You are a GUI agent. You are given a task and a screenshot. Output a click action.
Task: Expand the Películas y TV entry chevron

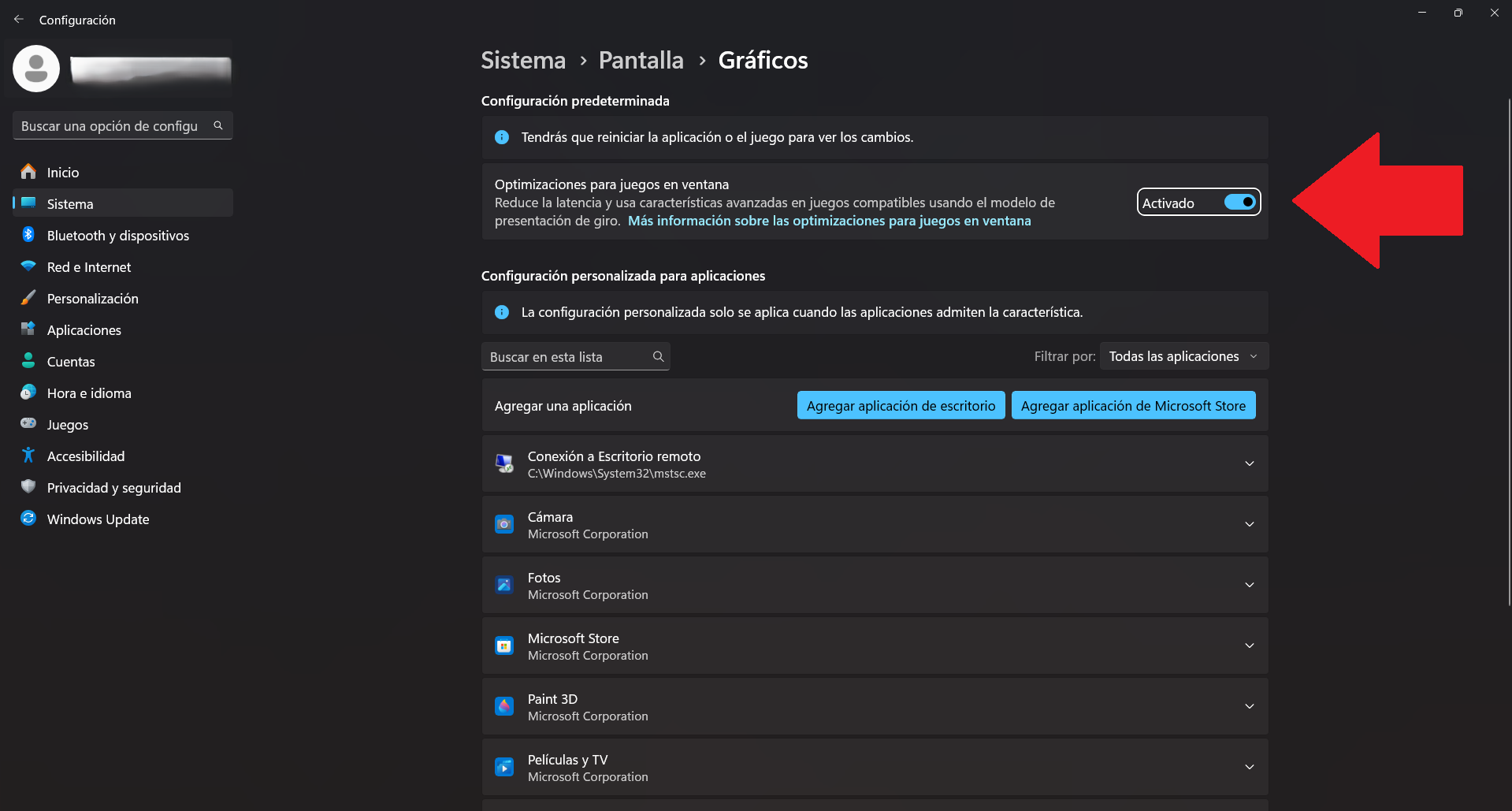click(1249, 767)
